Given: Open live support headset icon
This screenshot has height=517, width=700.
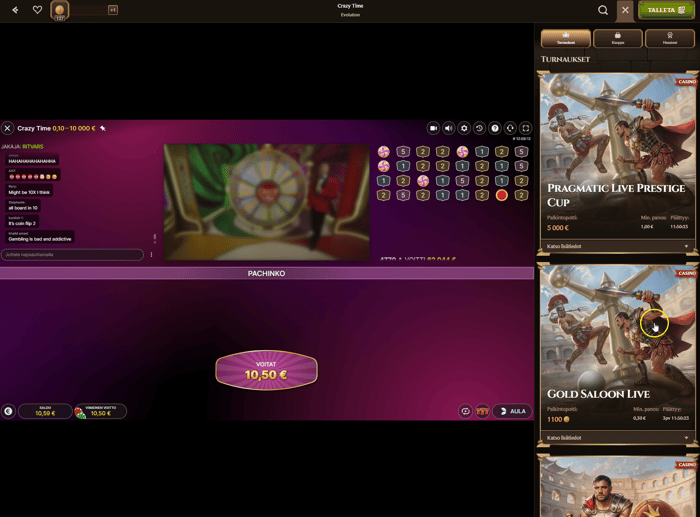Looking at the screenshot, I should tap(510, 128).
